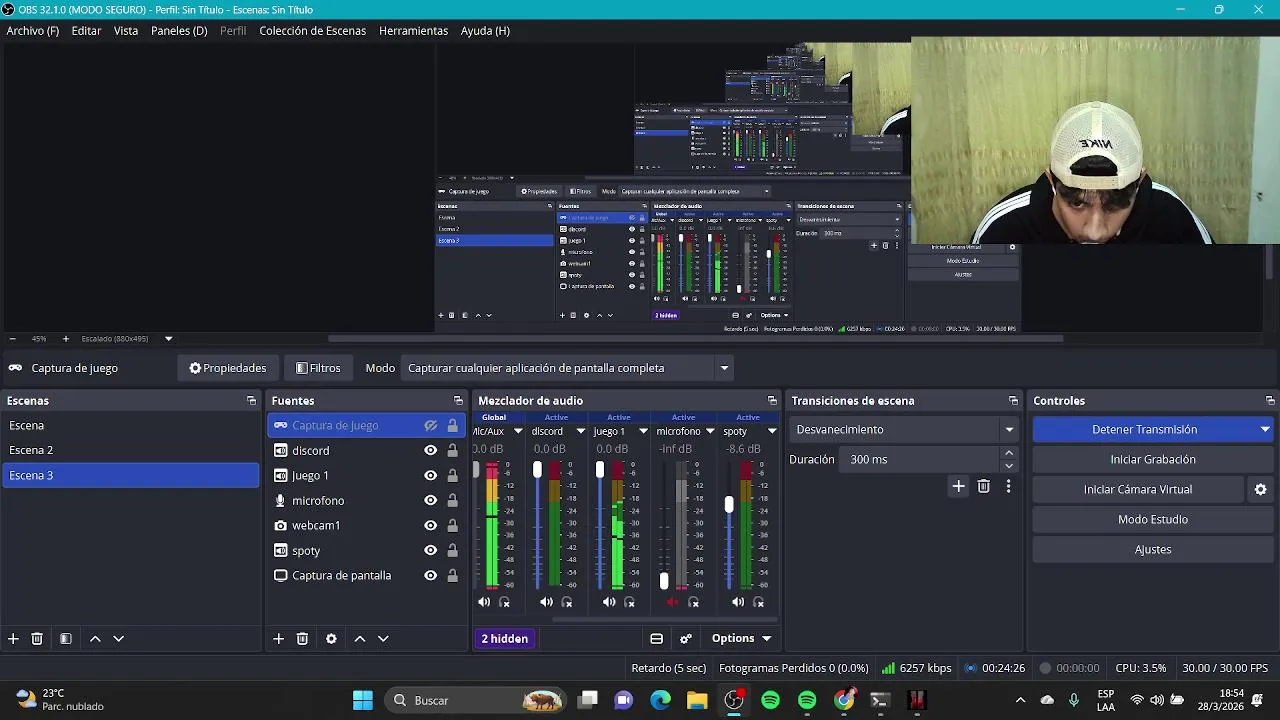
Task: Move scene down in Escenas toolbar
Action: click(118, 638)
